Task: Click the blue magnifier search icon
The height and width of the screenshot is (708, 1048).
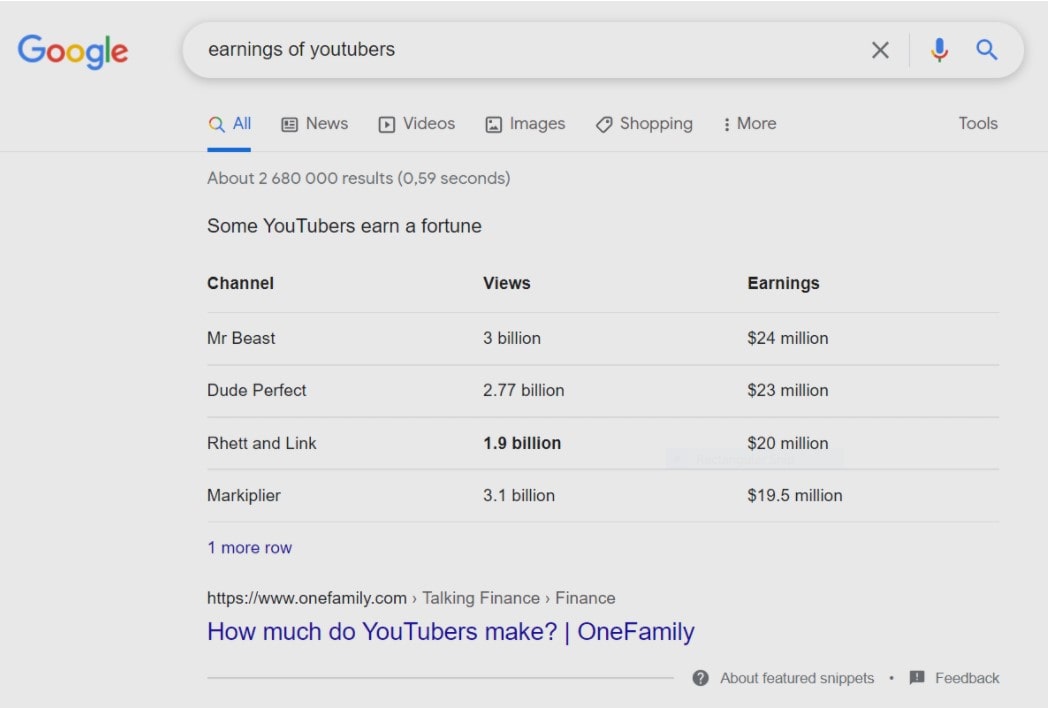Action: pyautogui.click(x=987, y=50)
